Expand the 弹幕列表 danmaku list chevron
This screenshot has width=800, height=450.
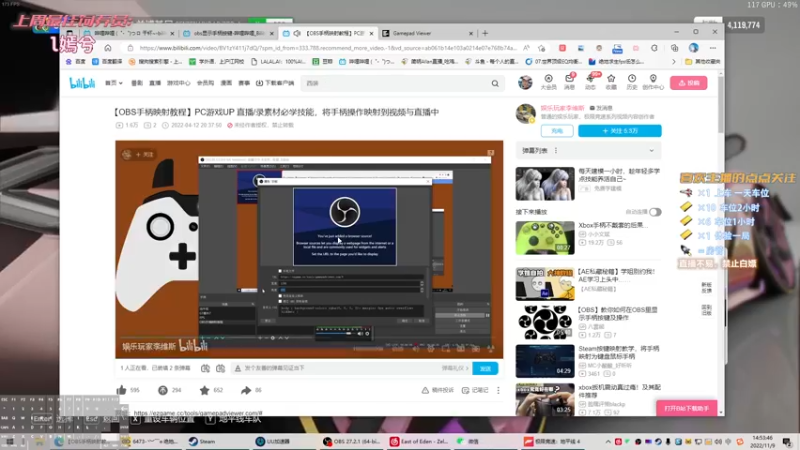[x=652, y=151]
